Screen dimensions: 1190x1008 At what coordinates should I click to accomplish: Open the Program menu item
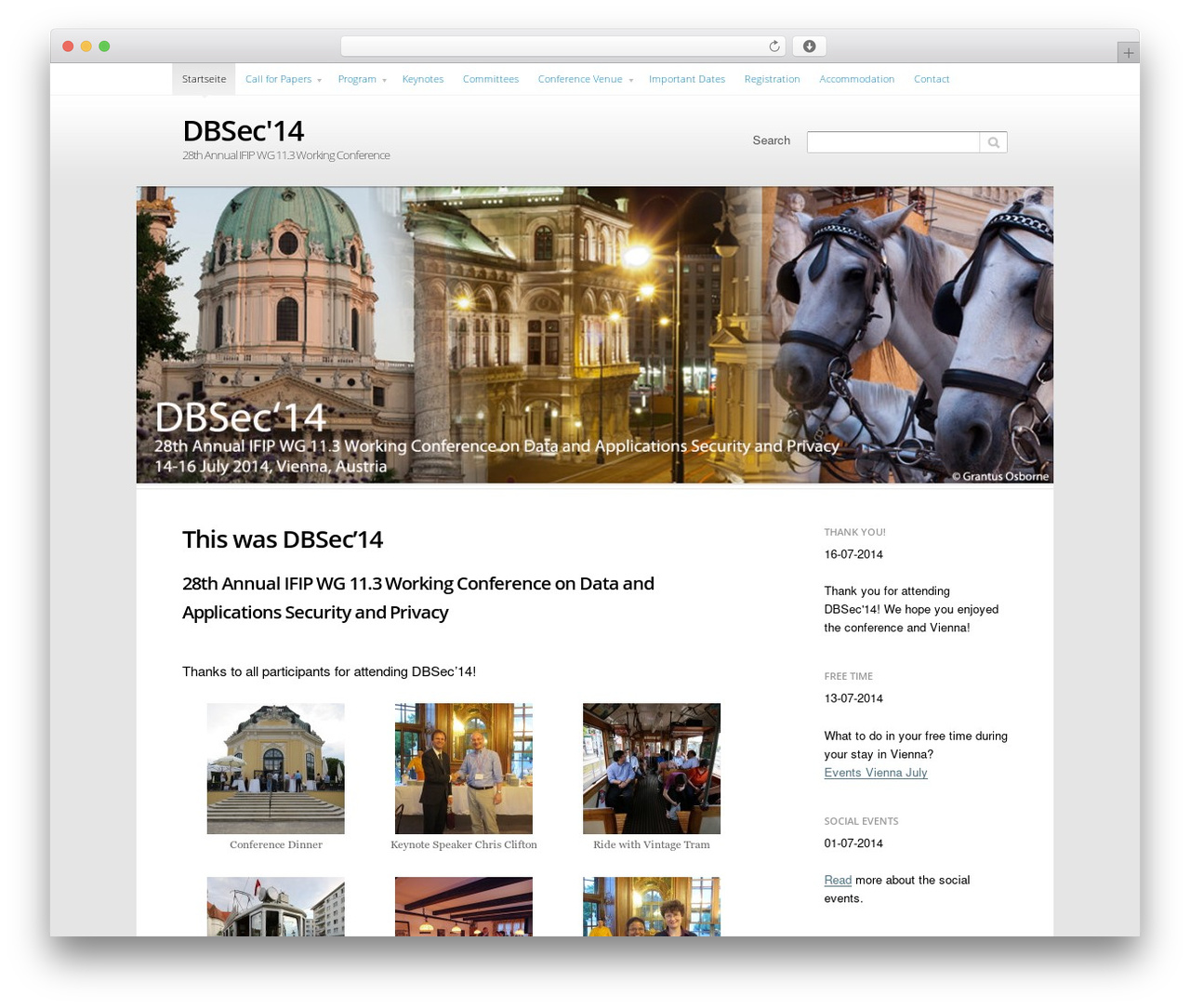pos(357,79)
